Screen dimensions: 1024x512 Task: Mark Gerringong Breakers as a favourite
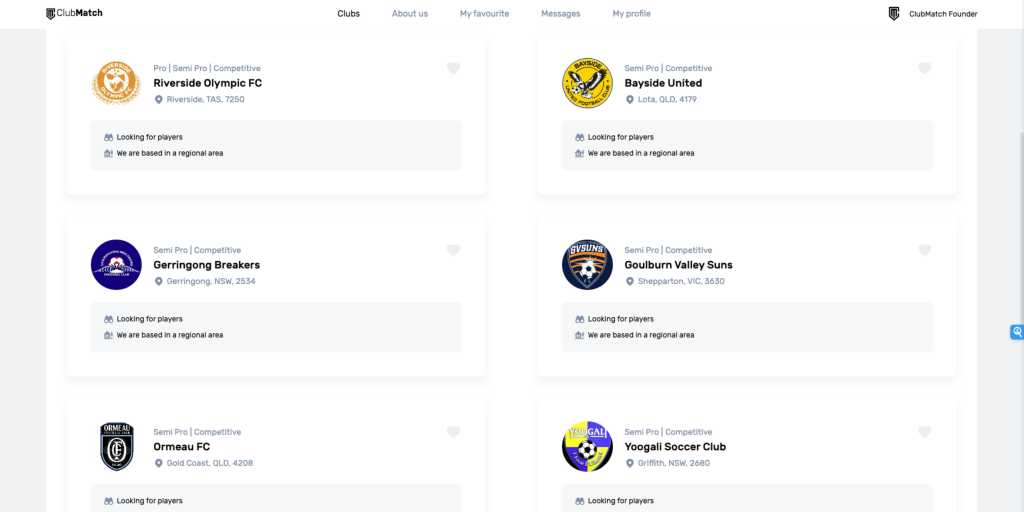tap(453, 249)
